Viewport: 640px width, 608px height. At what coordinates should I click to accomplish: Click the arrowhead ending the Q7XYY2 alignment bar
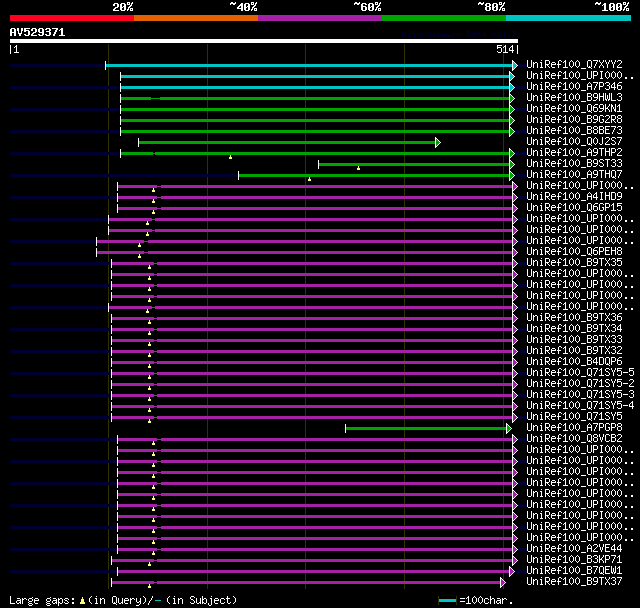pos(514,65)
